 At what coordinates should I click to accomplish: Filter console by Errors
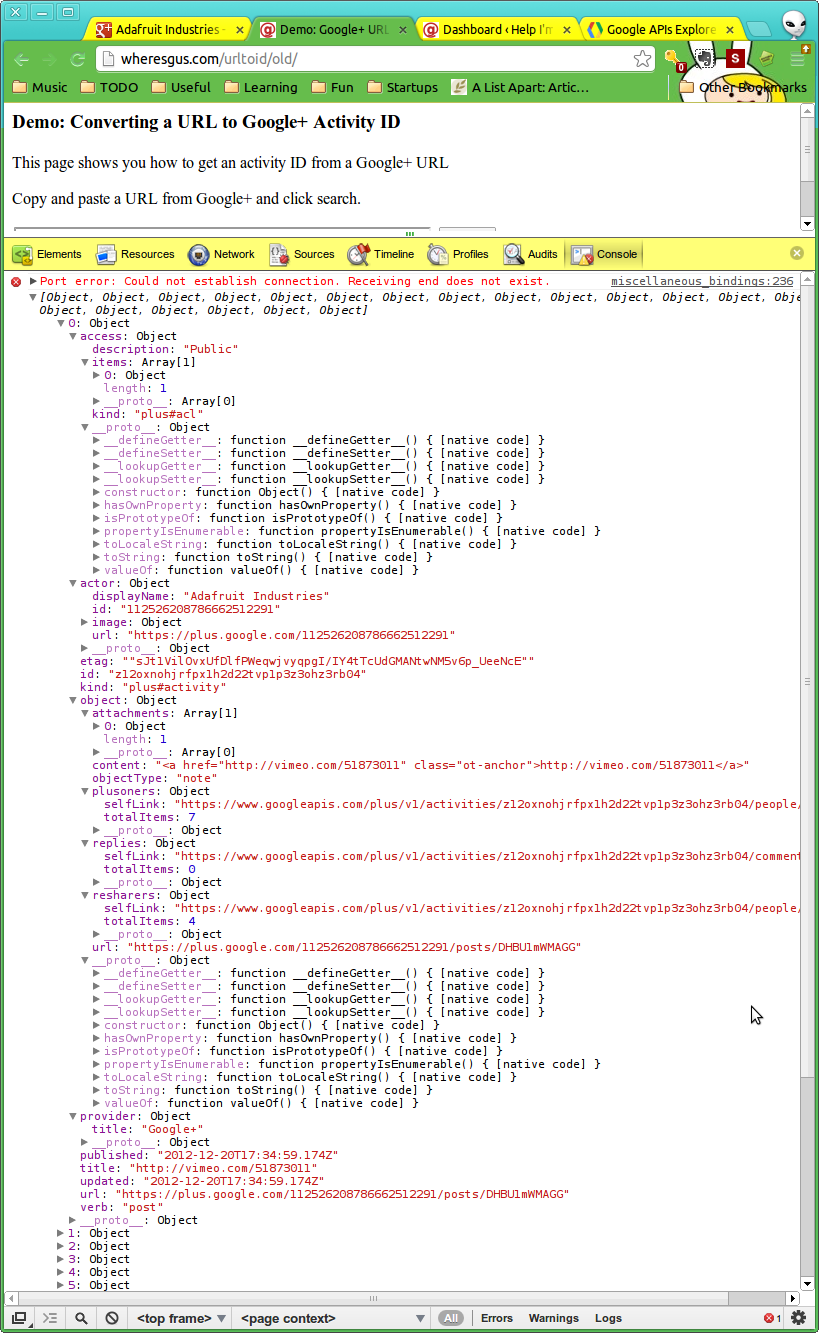click(x=497, y=1318)
